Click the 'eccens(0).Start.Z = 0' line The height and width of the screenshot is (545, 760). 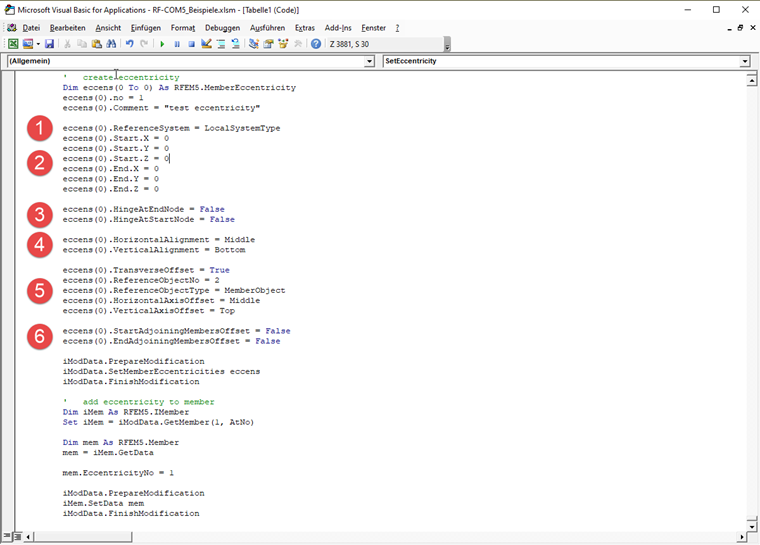[115, 159]
